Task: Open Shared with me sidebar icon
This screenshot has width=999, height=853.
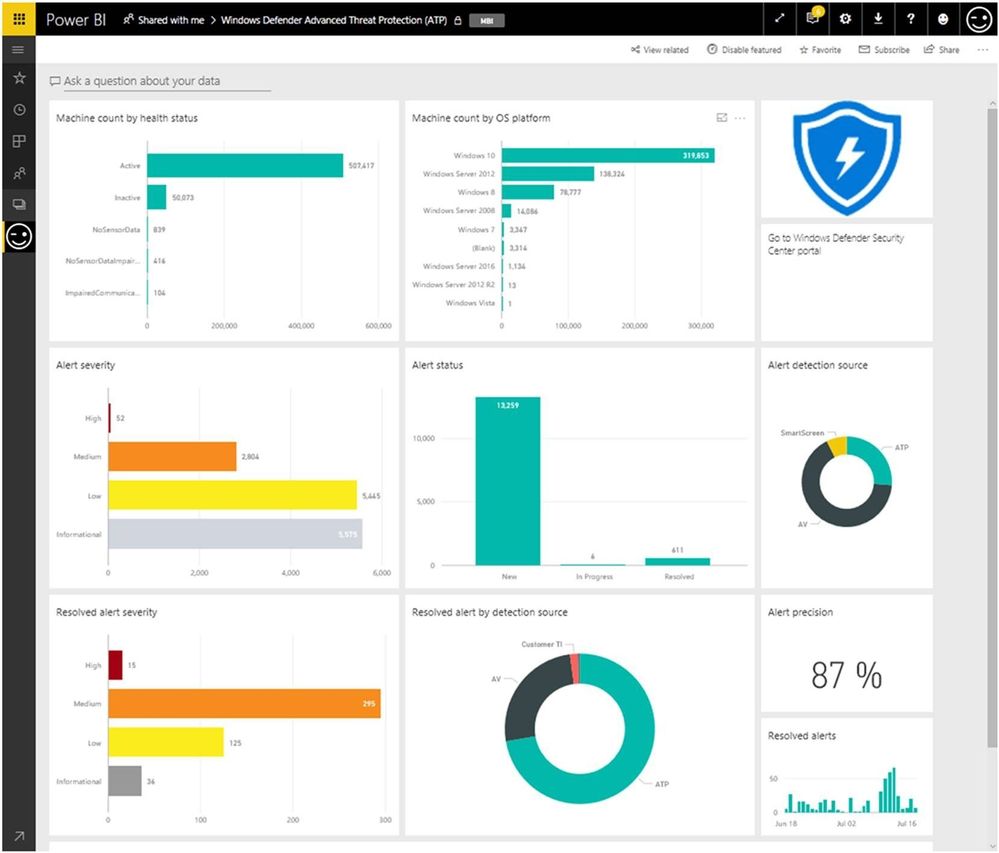Action: (19, 173)
